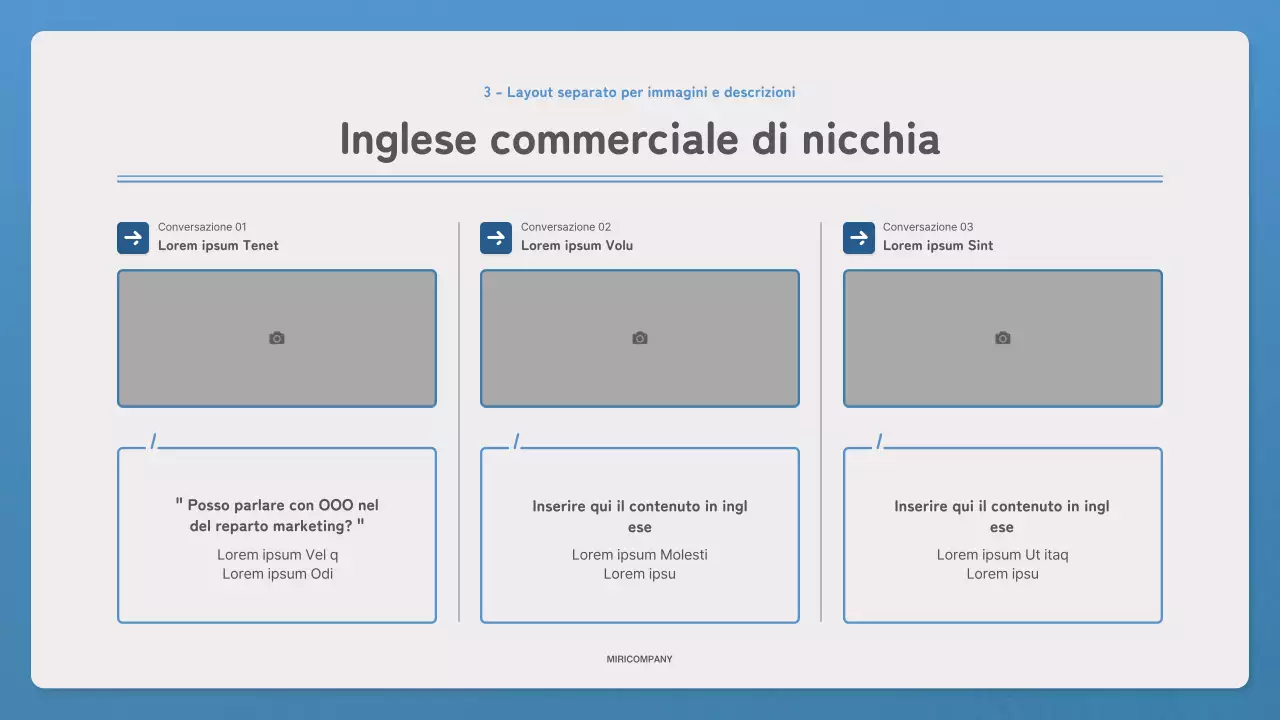This screenshot has height=720, width=1280.
Task: Expand the Lorem ipsum Sint heading
Action: pyautogui.click(x=937, y=245)
